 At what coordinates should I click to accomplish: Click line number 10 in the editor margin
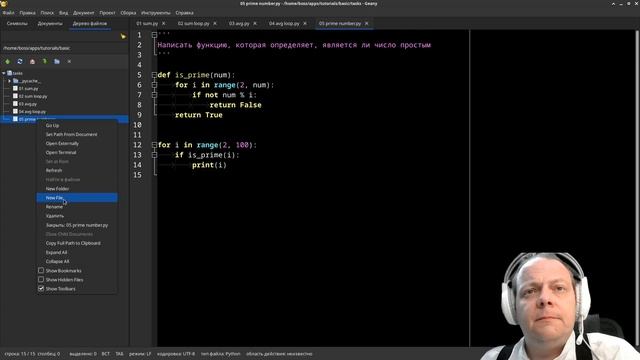pyautogui.click(x=137, y=125)
